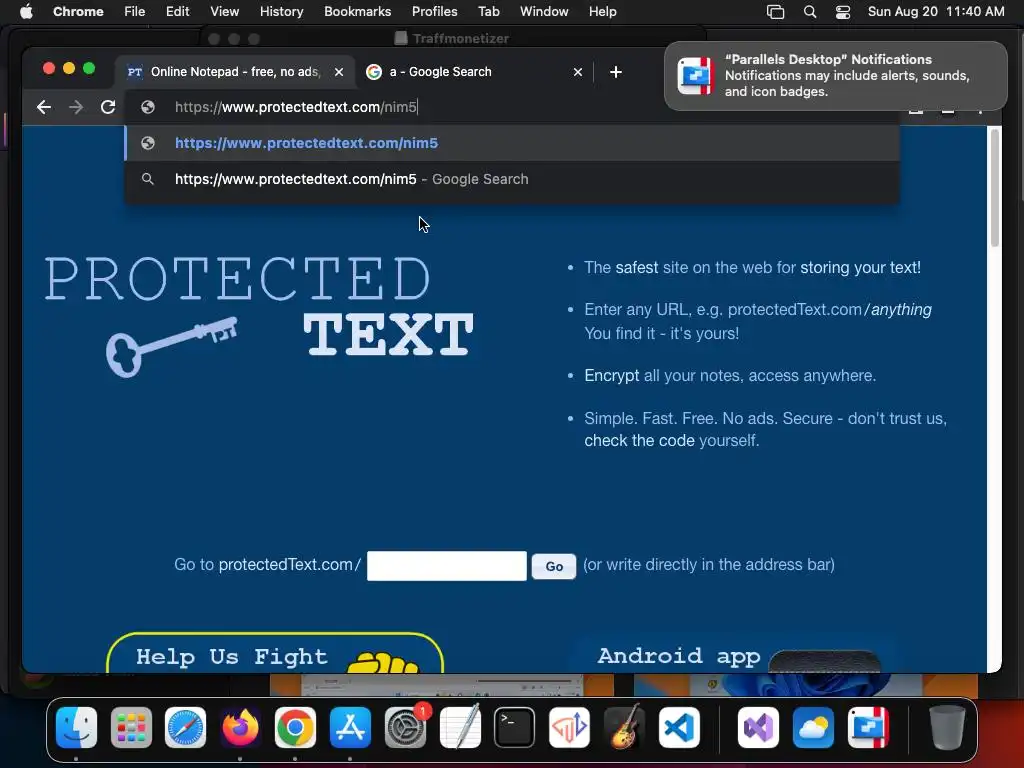This screenshot has height=768, width=1024.
Task: Launch Firefox from the Dock
Action: 240,727
